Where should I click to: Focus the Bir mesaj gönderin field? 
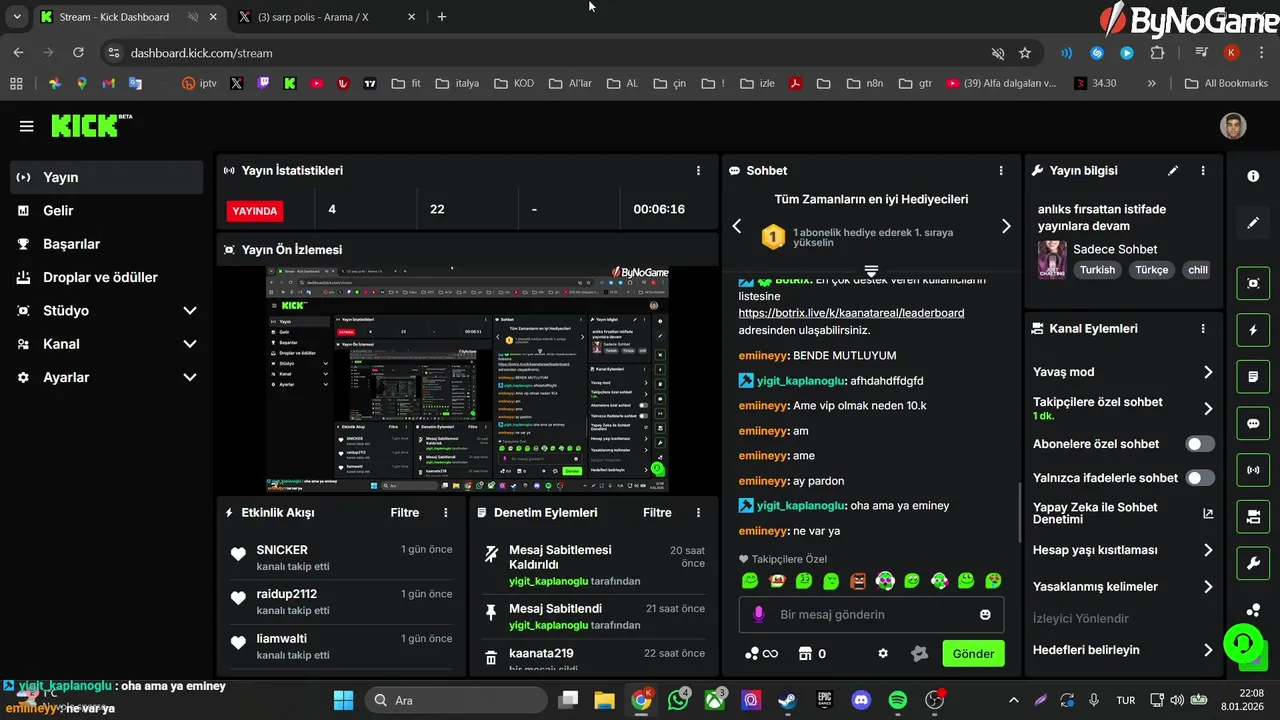click(x=871, y=614)
